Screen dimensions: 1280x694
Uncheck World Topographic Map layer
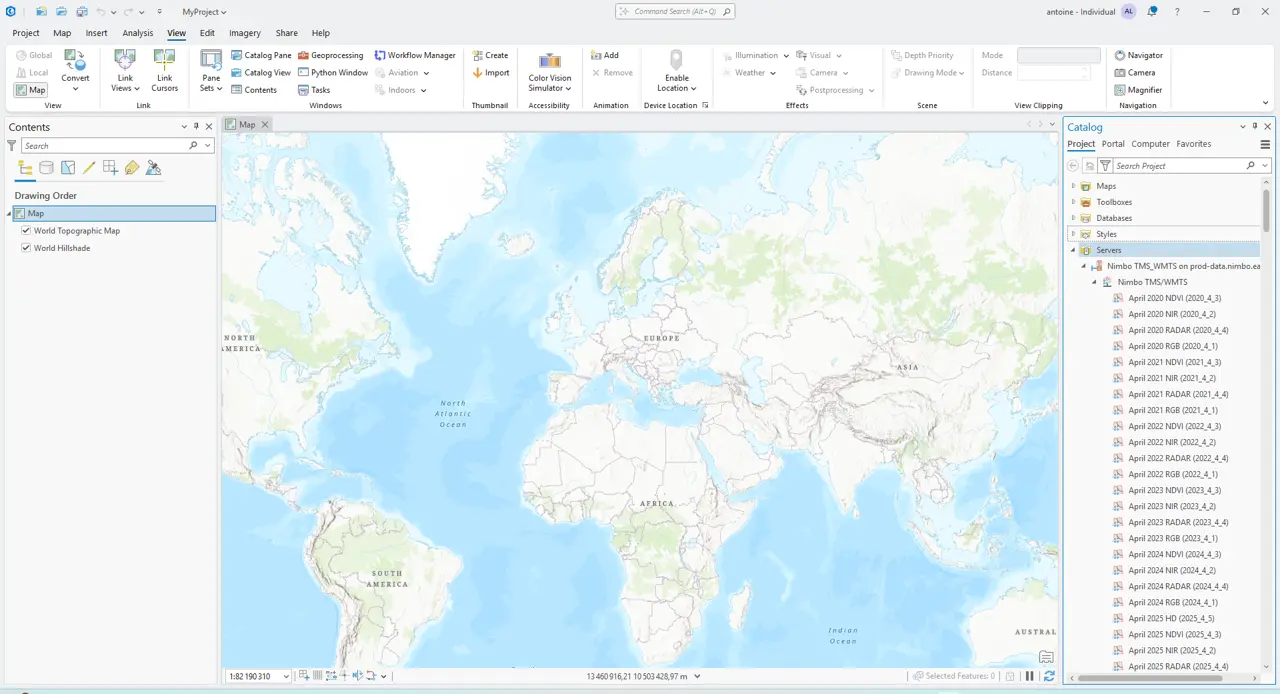(x=26, y=231)
